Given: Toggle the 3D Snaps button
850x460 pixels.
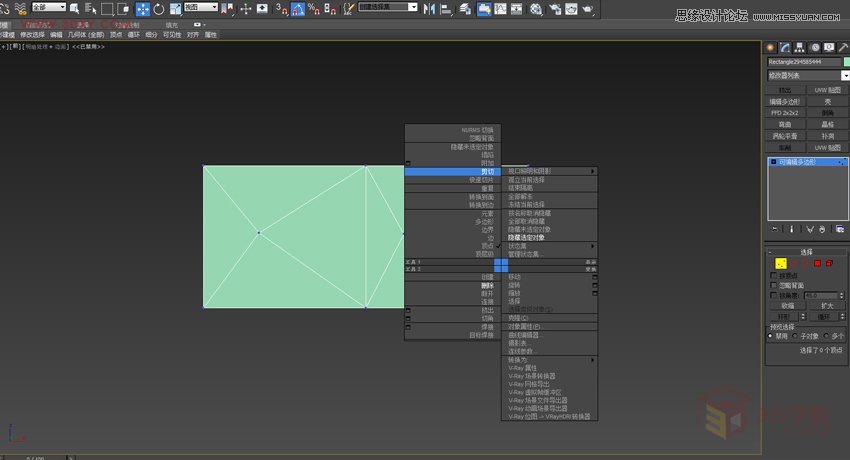Looking at the screenshot, I should 282,9.
